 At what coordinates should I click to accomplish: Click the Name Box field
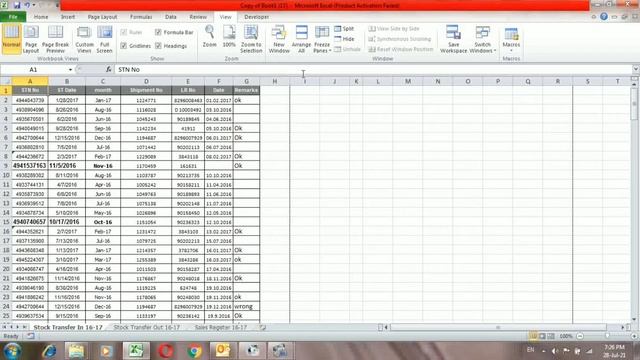tap(33, 70)
